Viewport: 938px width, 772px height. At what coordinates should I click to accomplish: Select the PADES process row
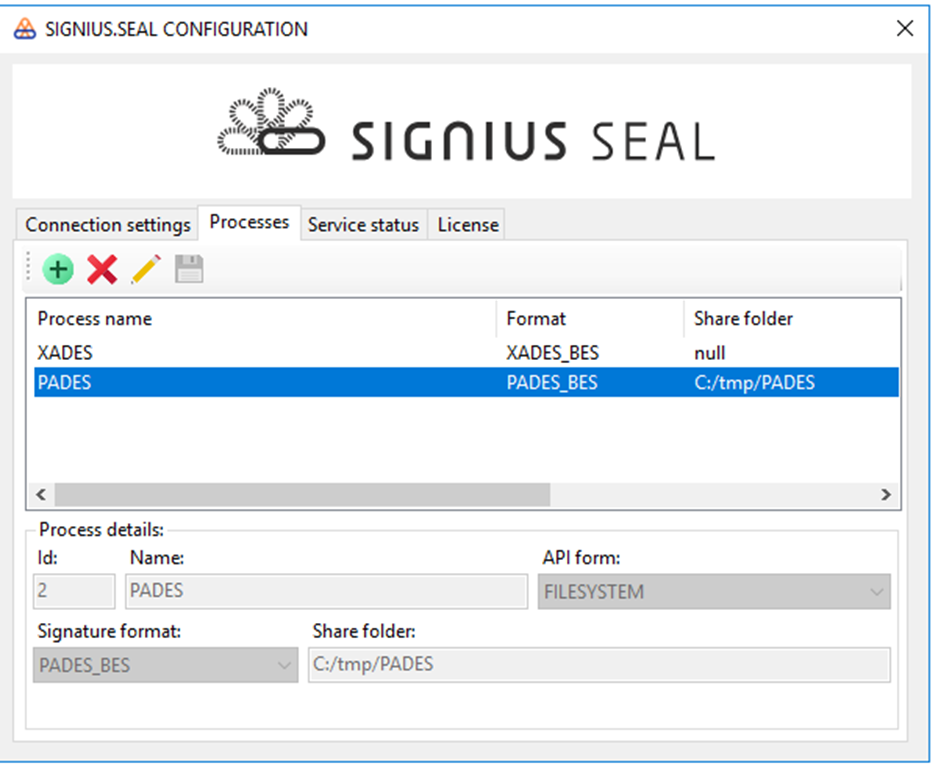point(66,382)
